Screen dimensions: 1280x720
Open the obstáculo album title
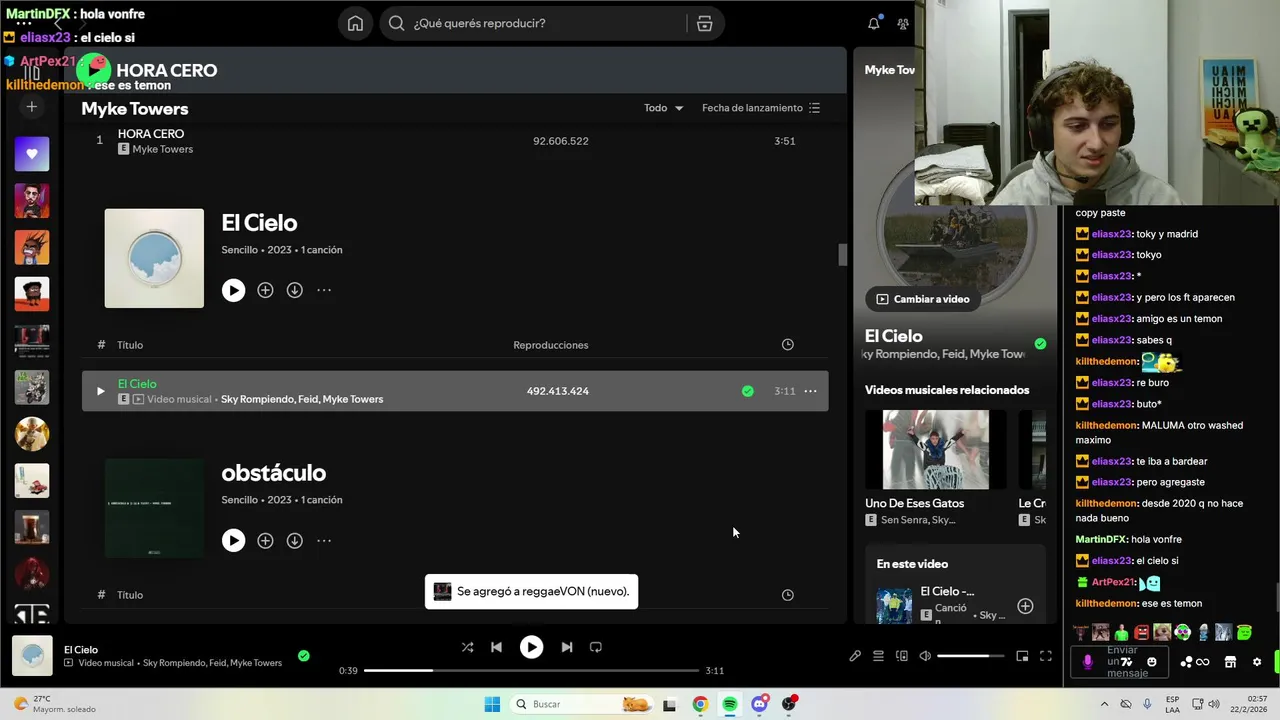coord(273,472)
